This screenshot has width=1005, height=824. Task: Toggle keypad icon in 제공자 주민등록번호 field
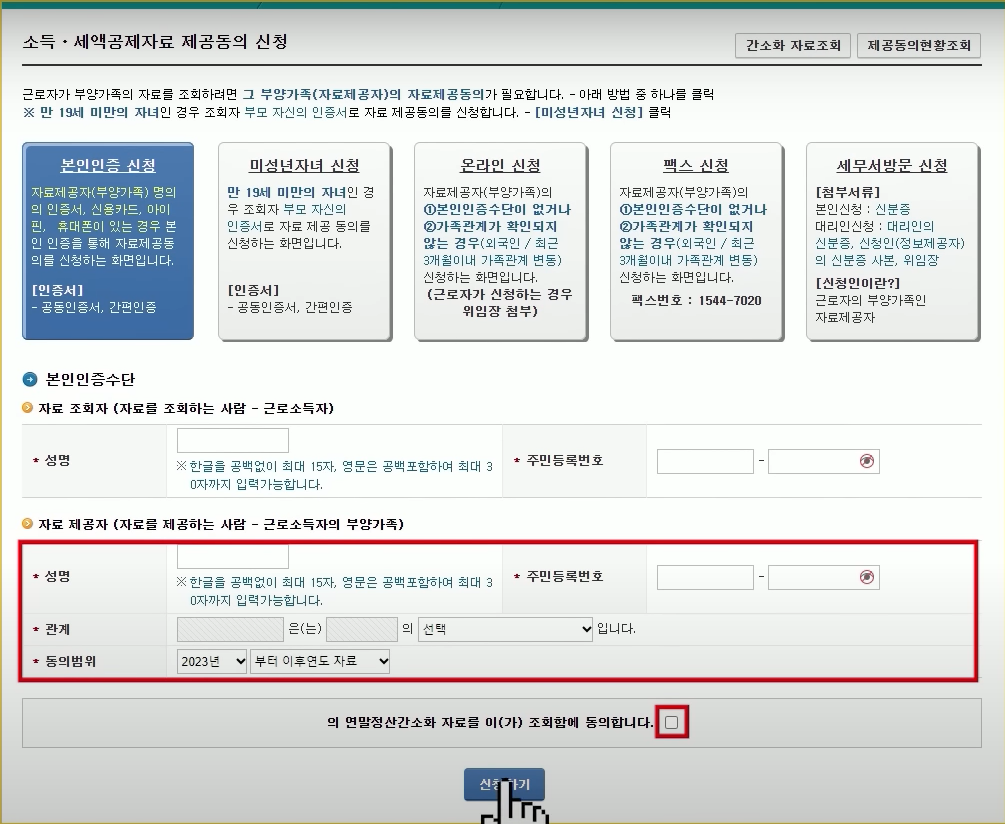click(867, 577)
